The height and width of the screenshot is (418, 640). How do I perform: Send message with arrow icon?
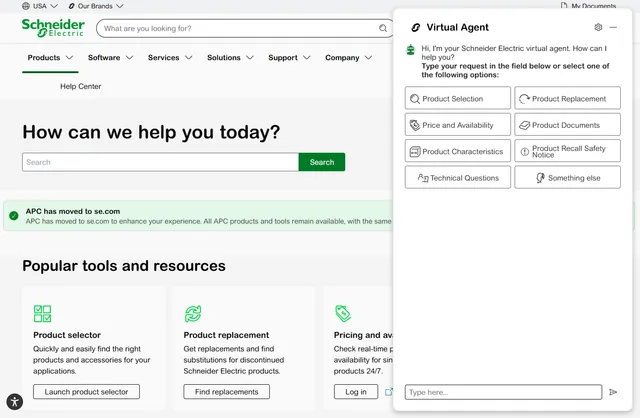pyautogui.click(x=613, y=392)
